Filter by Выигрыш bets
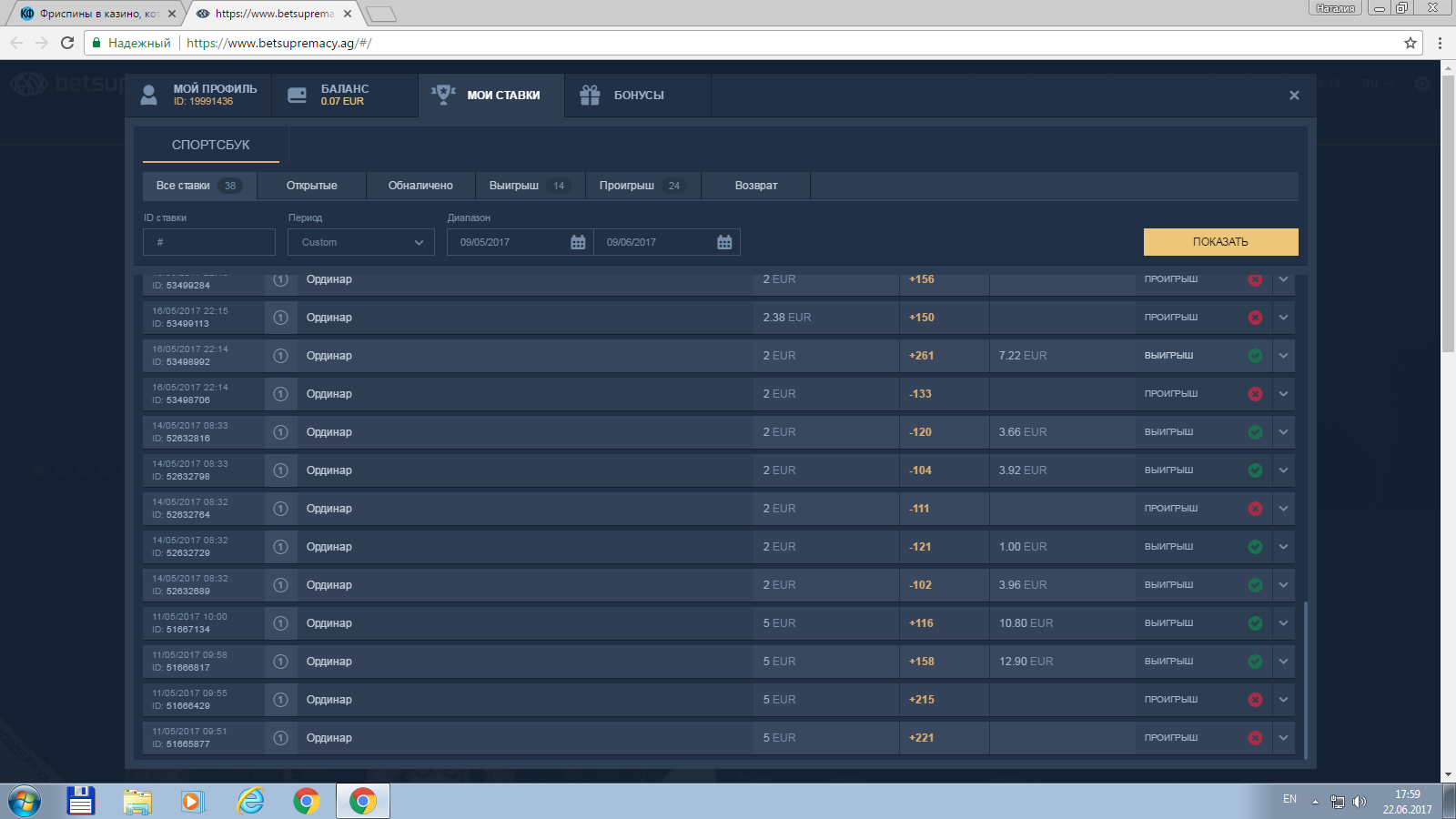The height and width of the screenshot is (819, 1456). coord(528,186)
